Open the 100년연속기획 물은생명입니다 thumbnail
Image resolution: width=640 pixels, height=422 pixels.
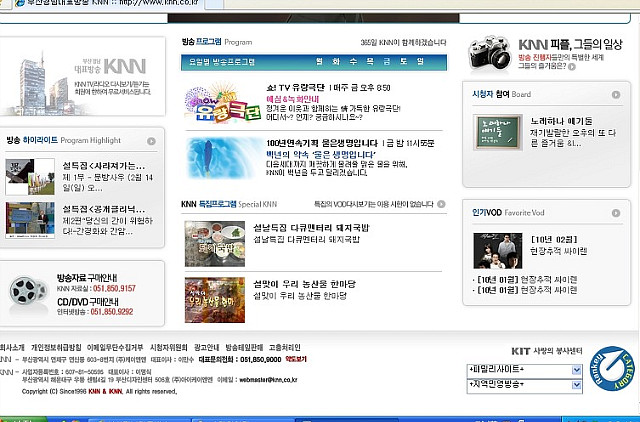(224, 158)
